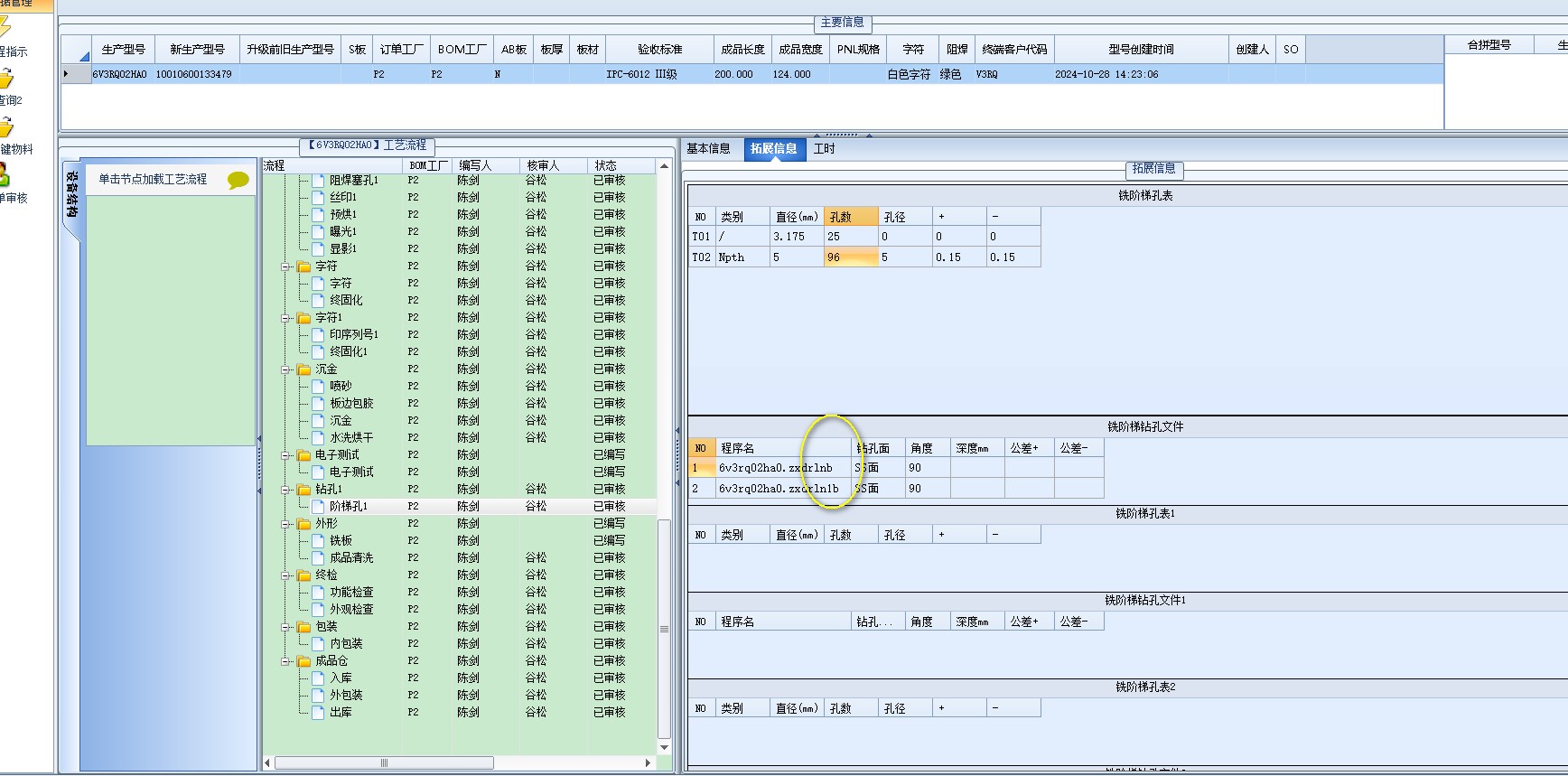Collapse the 电子测试 tree node
Screen dimensions: 1568x776
coord(285,455)
